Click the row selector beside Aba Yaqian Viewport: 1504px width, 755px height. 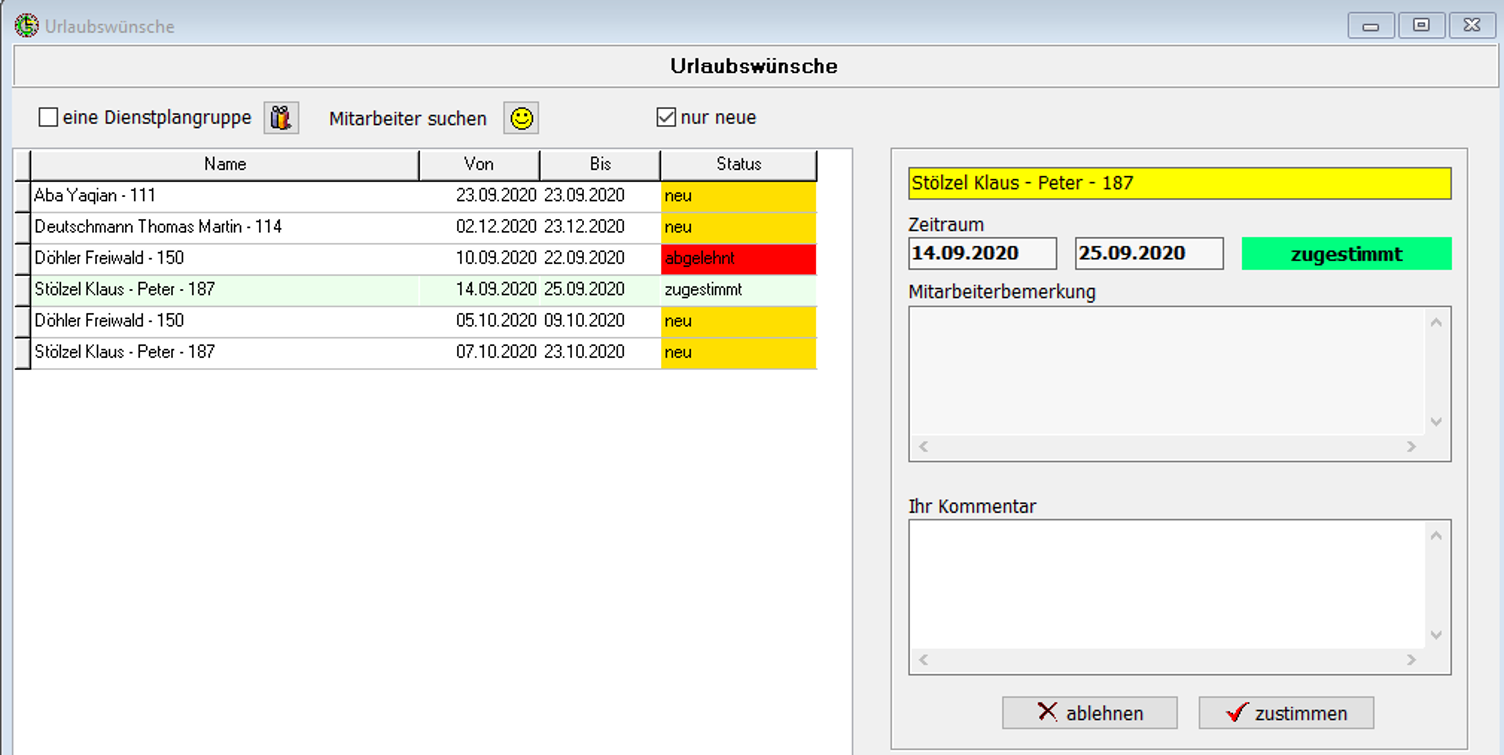click(22, 196)
